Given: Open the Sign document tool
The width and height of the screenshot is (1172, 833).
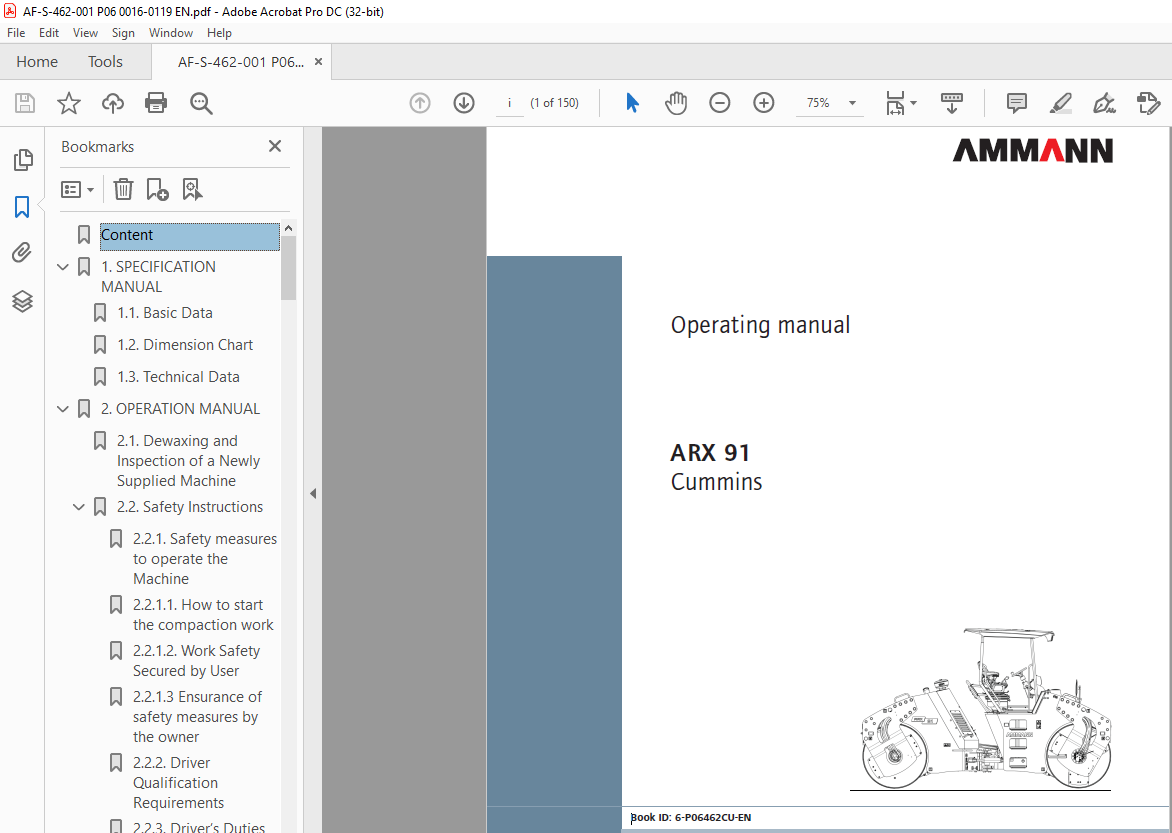Looking at the screenshot, I should [1104, 103].
